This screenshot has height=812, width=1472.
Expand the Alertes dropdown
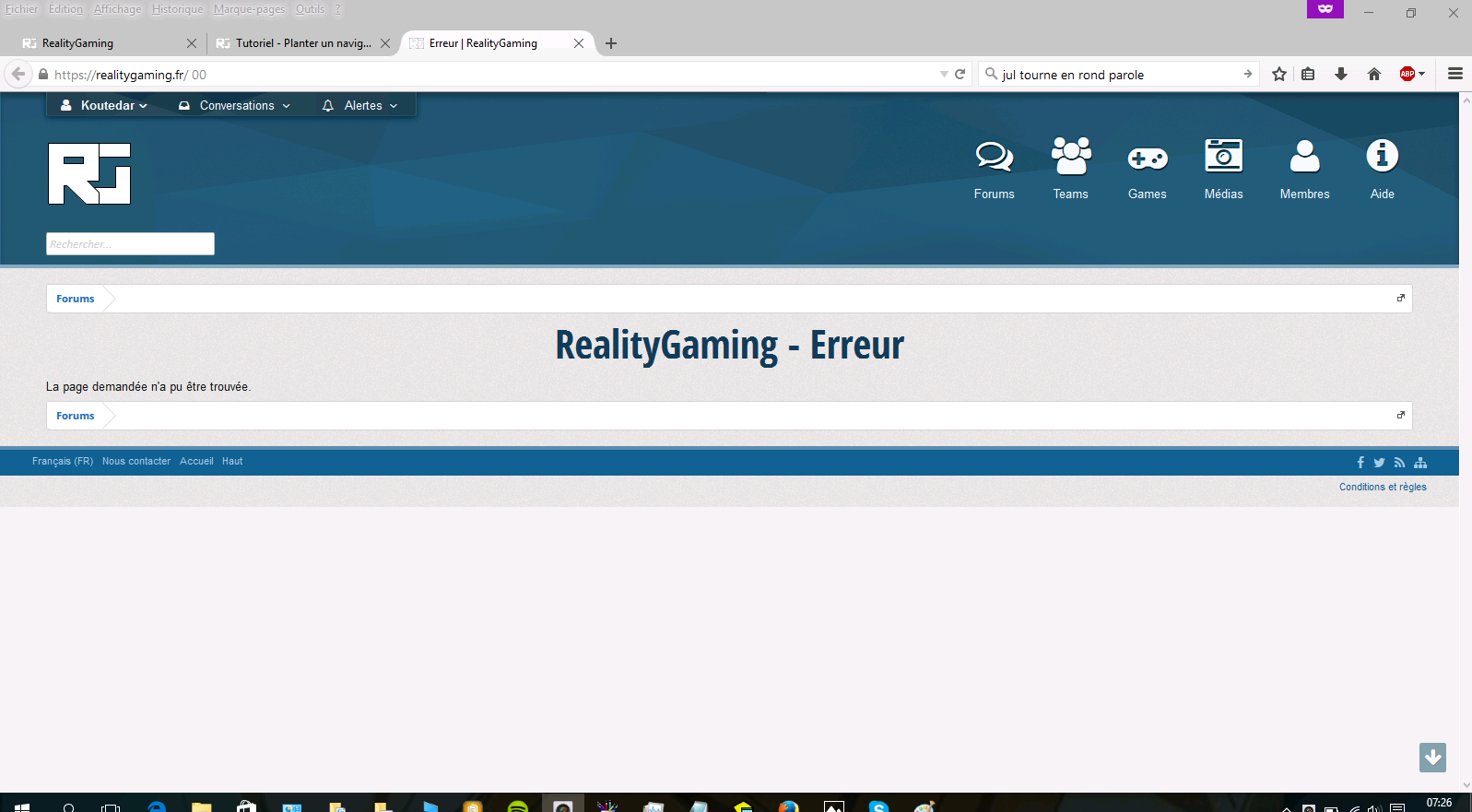click(x=359, y=105)
